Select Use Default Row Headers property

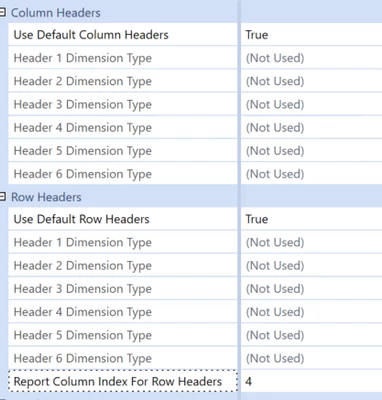[123, 219]
